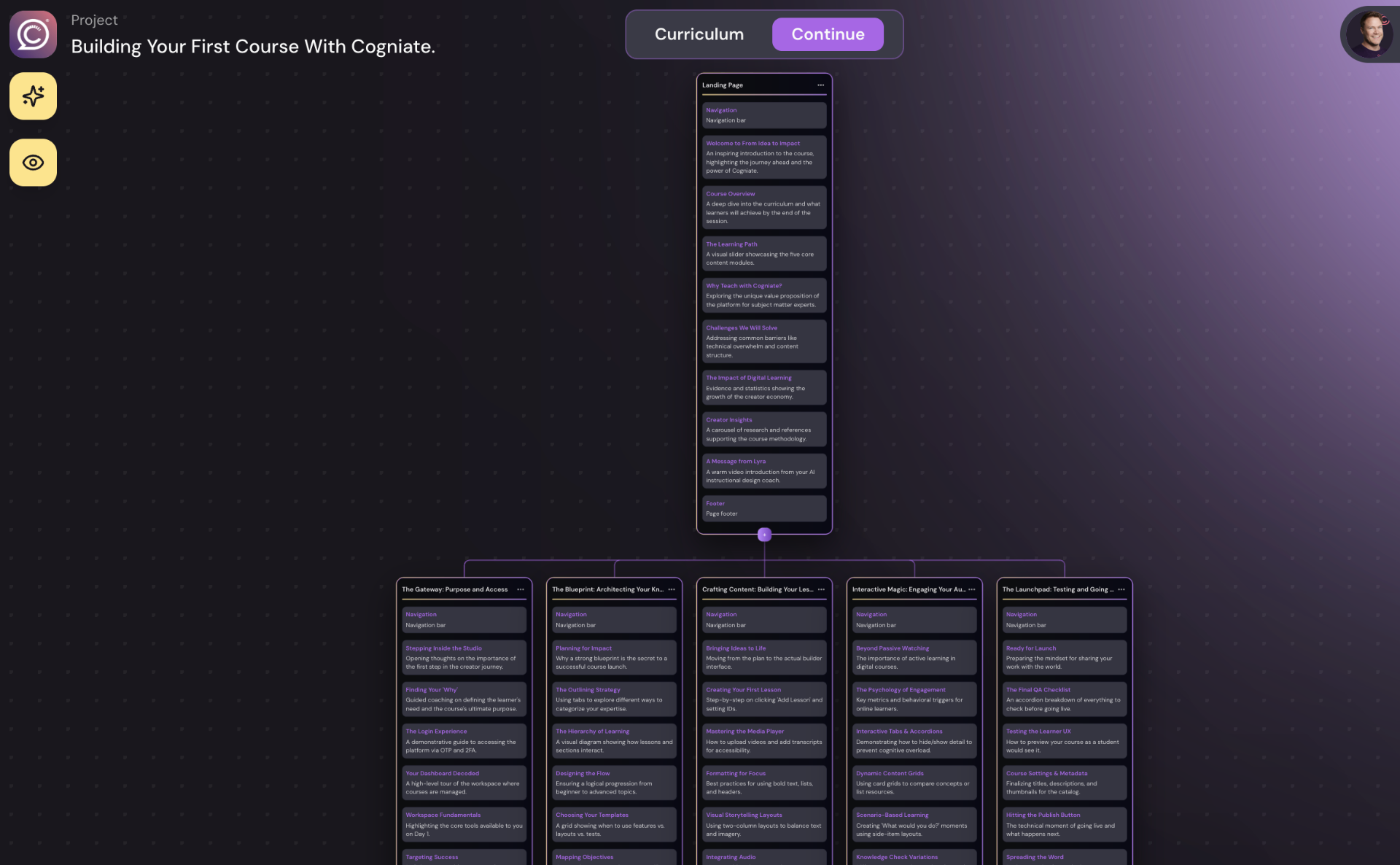Select Spreading the Word section
Image resolution: width=1400 pixels, height=865 pixels.
click(1065, 858)
